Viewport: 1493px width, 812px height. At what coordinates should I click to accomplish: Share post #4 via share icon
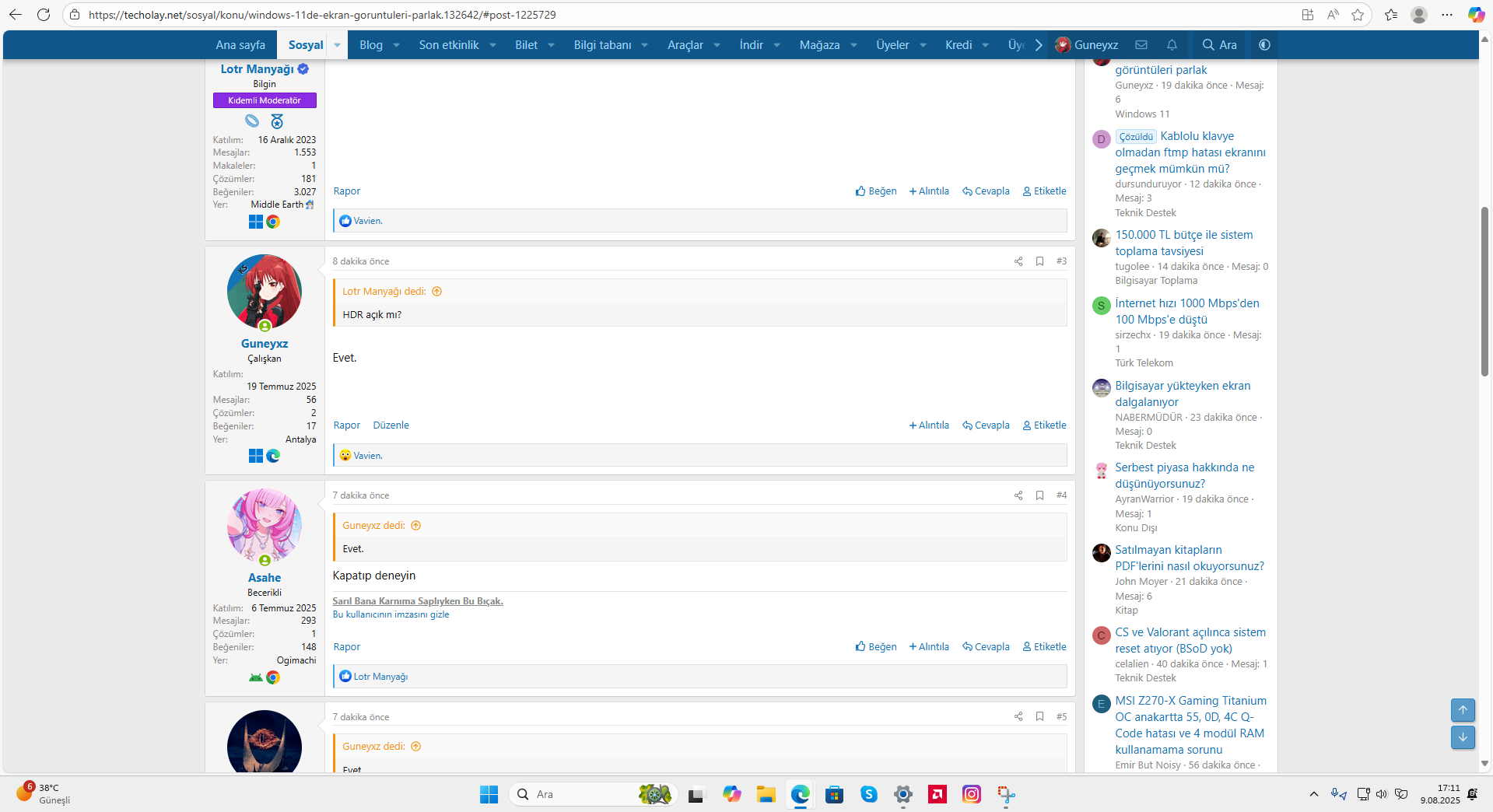pos(1018,495)
